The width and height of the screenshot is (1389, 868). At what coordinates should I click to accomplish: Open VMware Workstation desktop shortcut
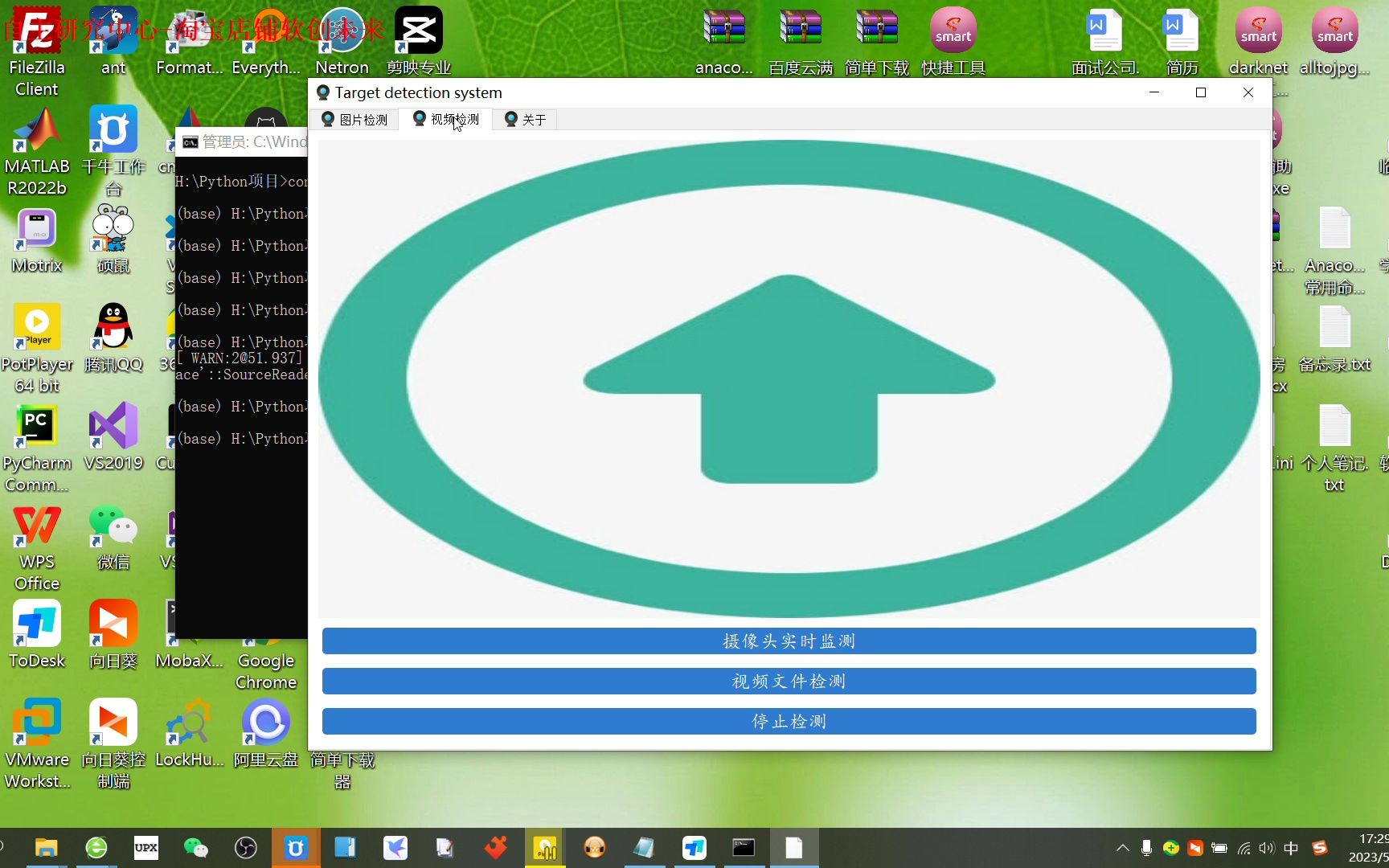[x=37, y=745]
